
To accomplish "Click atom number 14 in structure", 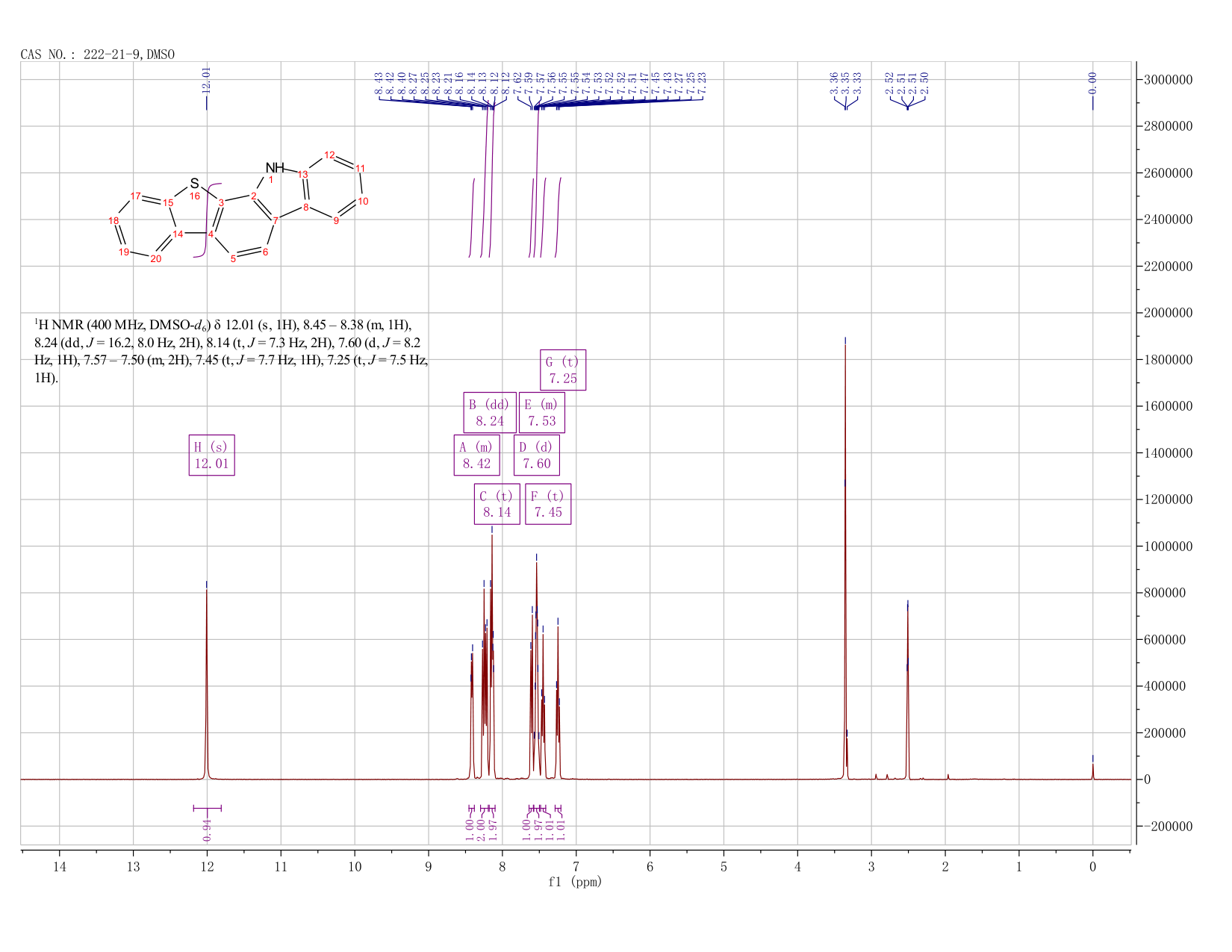I will point(178,234).
